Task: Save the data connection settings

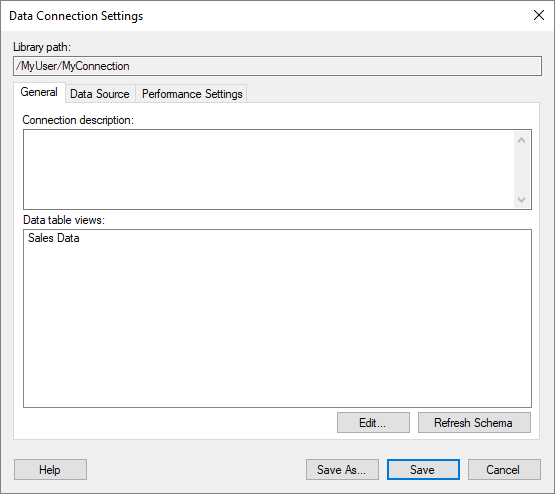Action: 423,470
